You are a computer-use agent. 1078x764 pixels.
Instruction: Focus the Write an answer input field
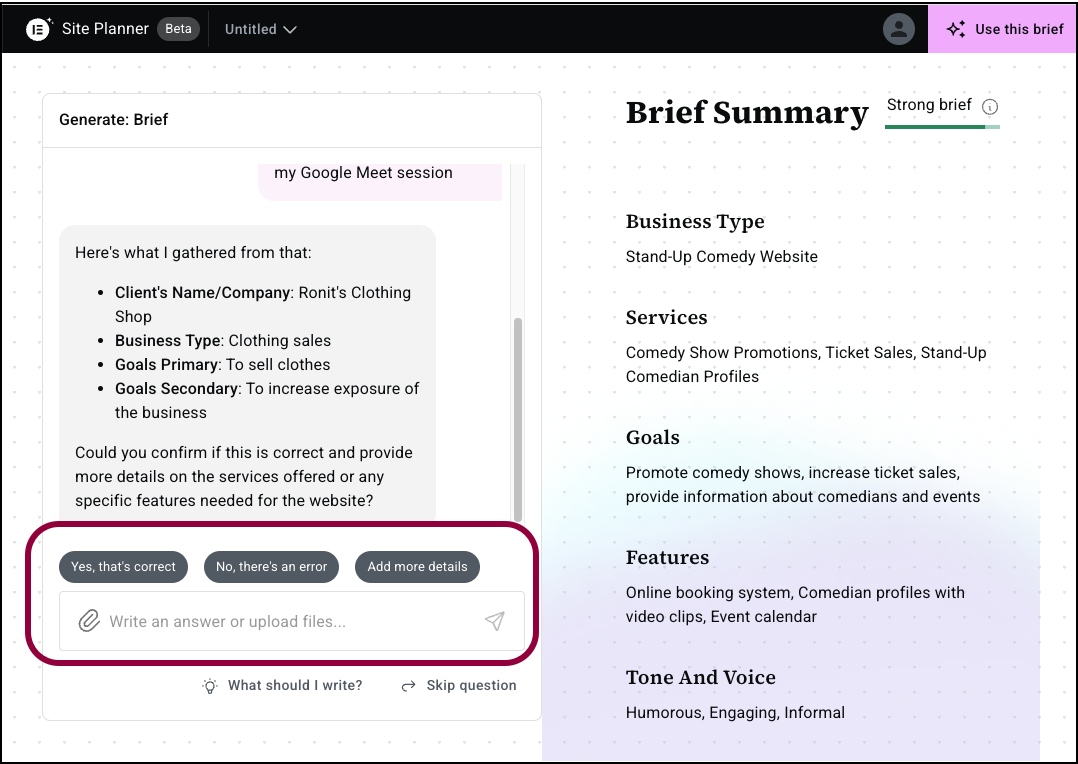tap(292, 621)
